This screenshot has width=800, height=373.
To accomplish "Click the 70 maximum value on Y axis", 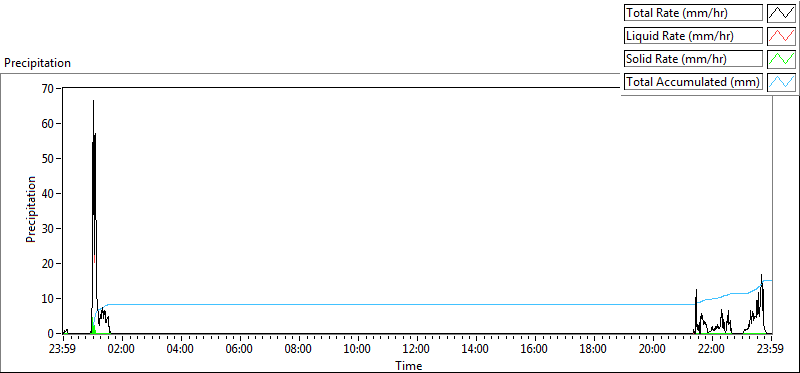I will coord(48,88).
